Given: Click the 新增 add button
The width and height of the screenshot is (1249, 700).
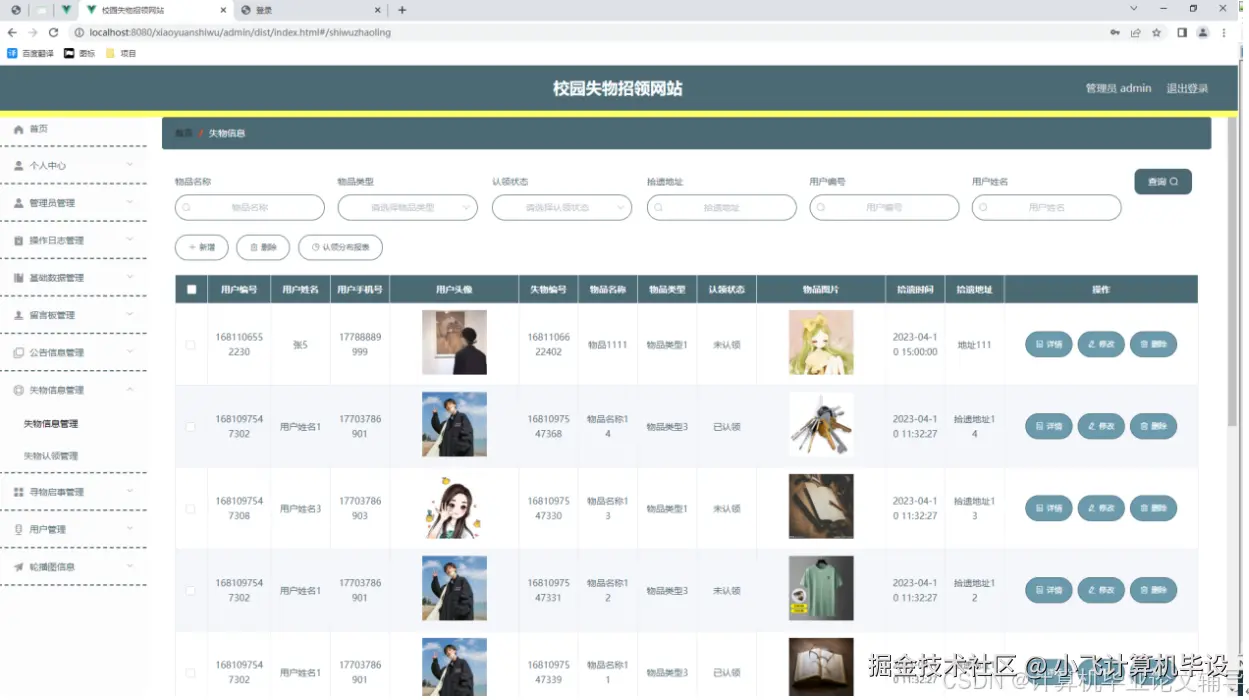Looking at the screenshot, I should [x=201, y=247].
